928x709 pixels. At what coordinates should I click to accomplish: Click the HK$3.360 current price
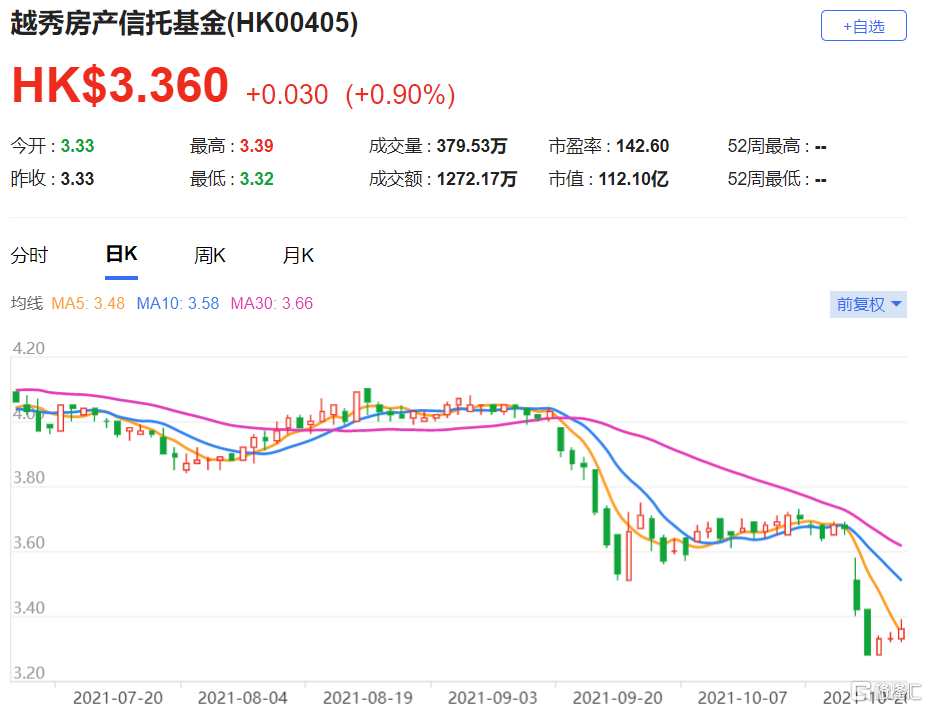click(x=120, y=85)
